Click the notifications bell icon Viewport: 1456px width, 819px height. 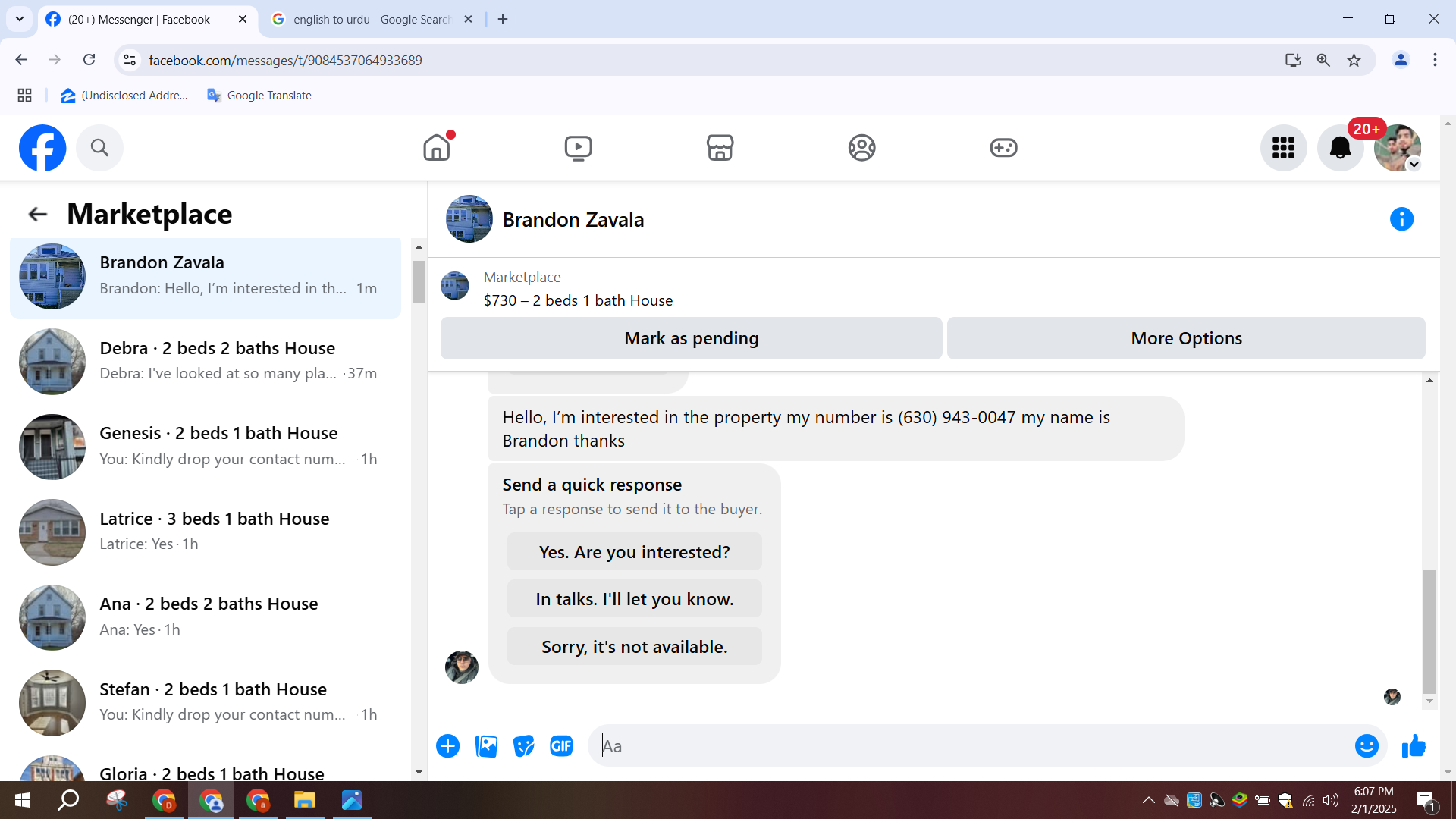pos(1340,148)
